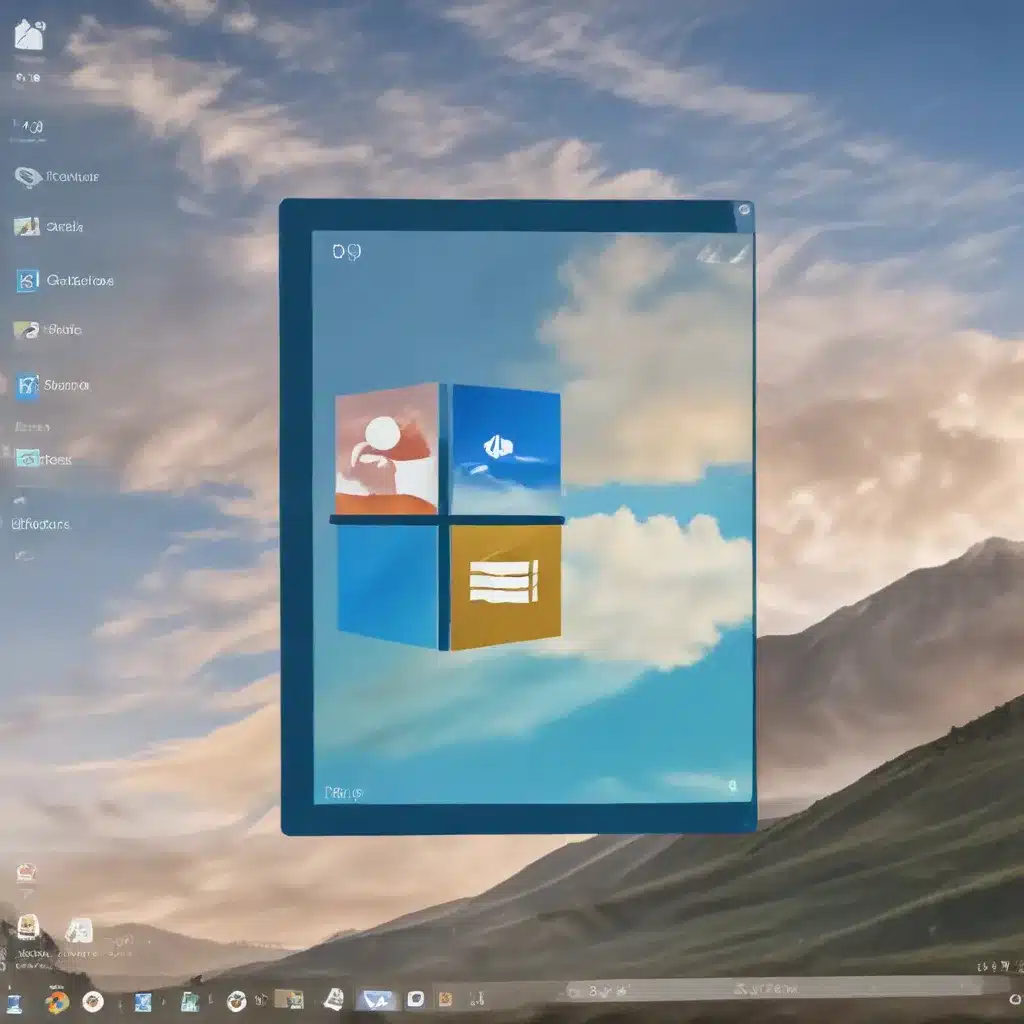Open the white printer-like icon above the taskbar
This screenshot has height=1024, width=1024.
pyautogui.click(x=28, y=927)
